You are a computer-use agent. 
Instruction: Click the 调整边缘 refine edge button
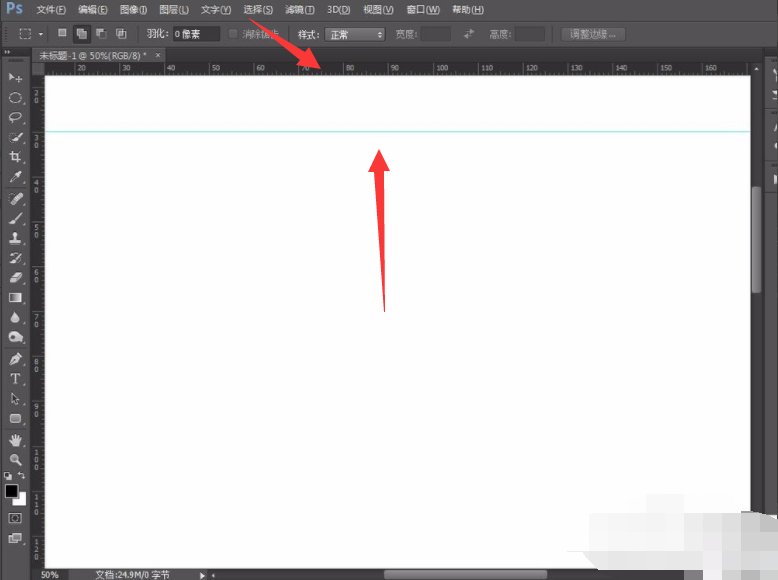593,34
